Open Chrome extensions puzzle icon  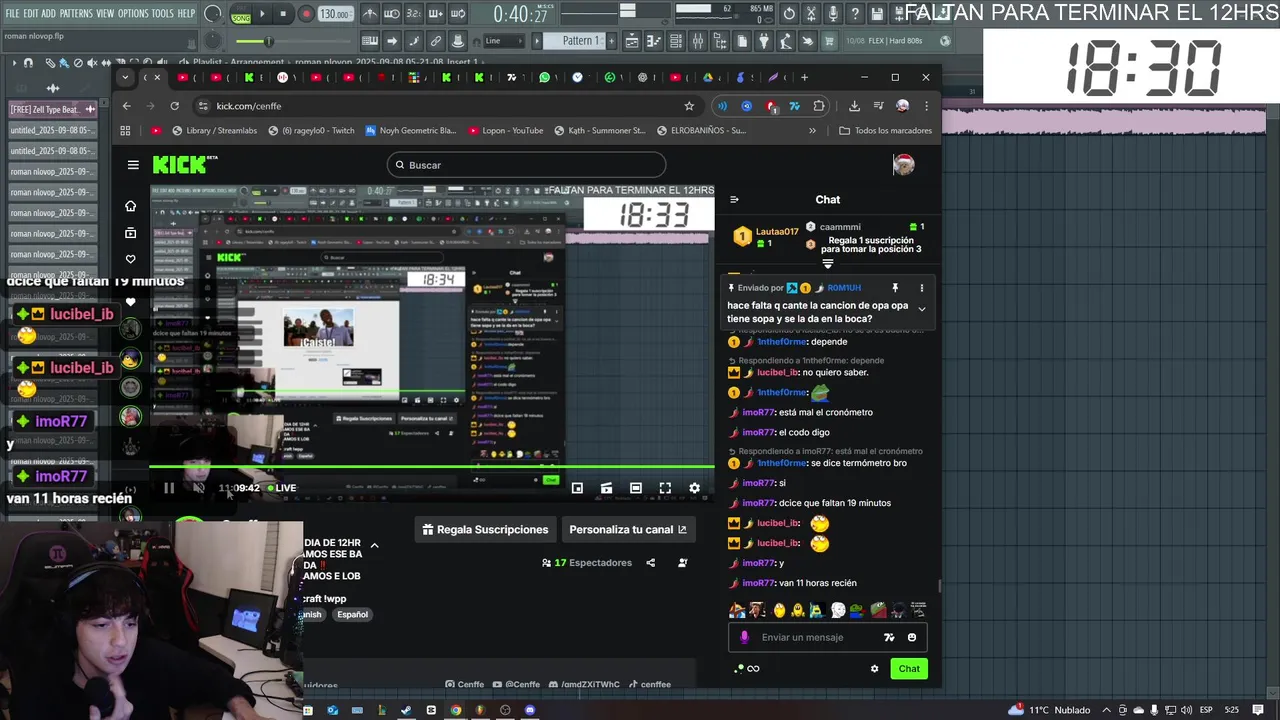pos(820,106)
